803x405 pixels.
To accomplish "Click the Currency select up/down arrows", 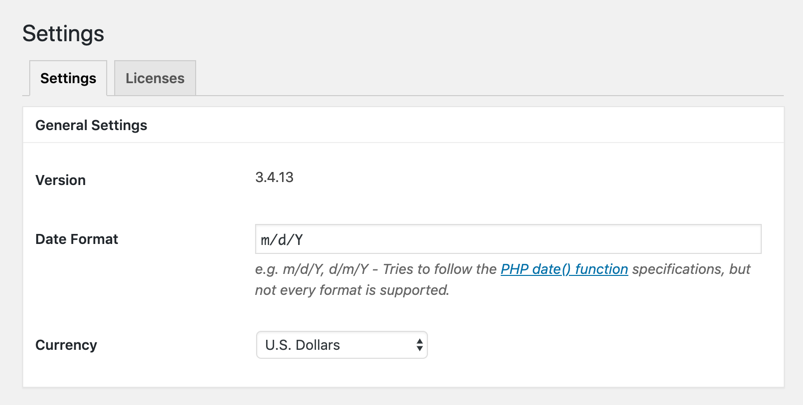I will tap(419, 345).
